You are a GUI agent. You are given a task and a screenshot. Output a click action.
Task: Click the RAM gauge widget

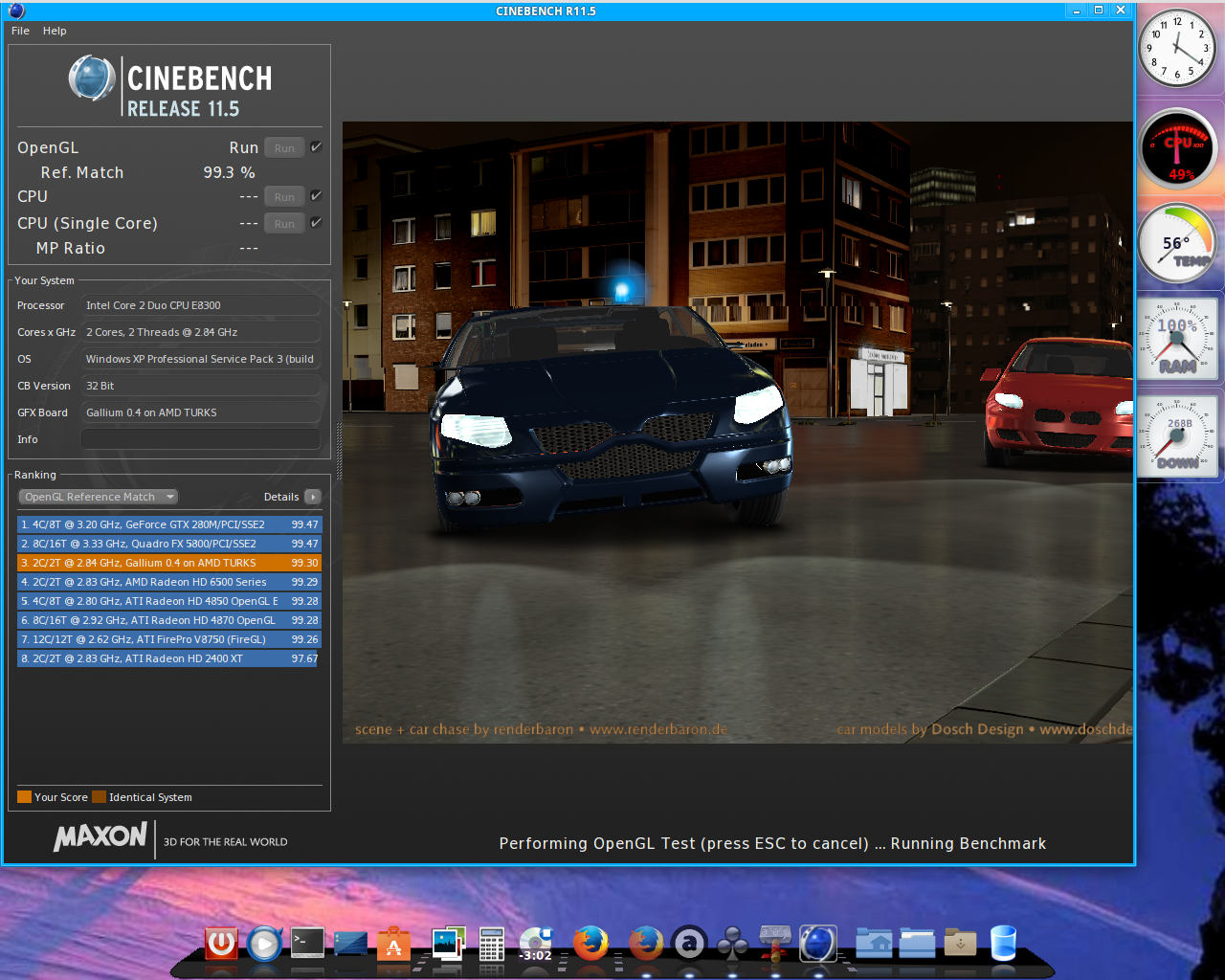(x=1177, y=338)
